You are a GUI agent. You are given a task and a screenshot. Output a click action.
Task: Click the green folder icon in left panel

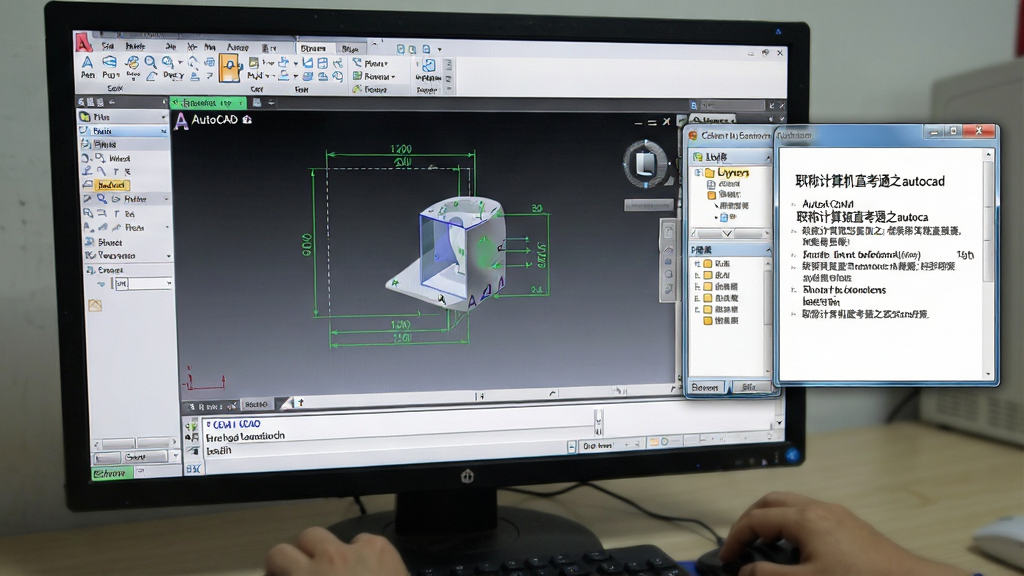click(x=85, y=117)
